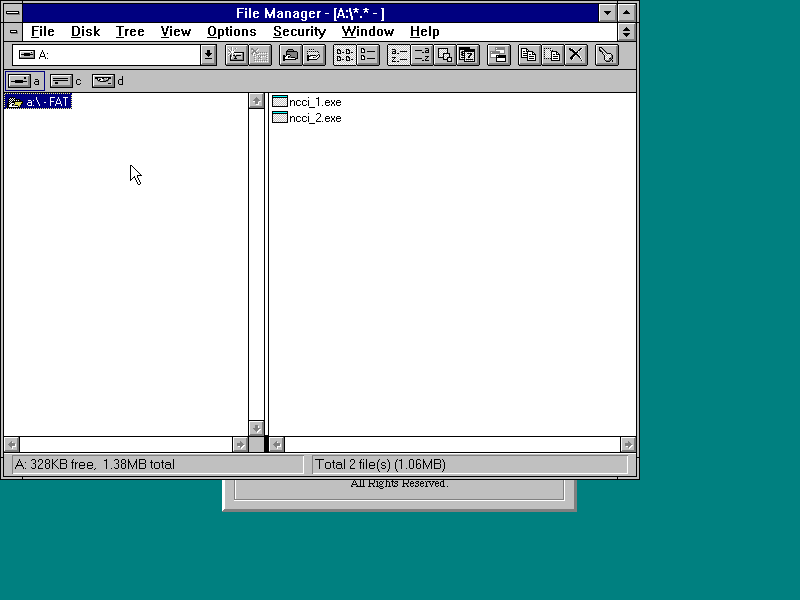800x600 pixels.
Task: Minimize the File Manager window
Action: tap(607, 13)
